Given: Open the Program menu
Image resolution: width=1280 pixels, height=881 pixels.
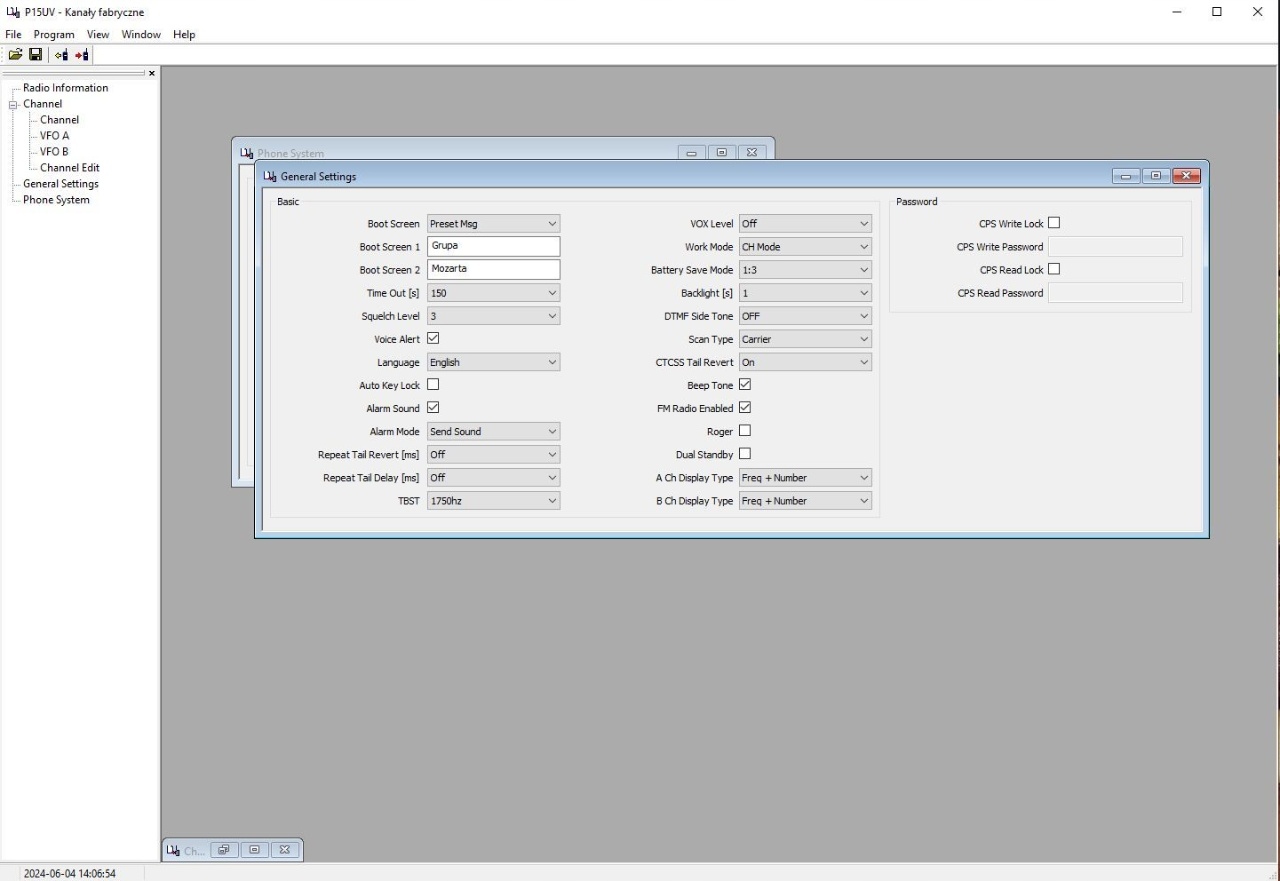Looking at the screenshot, I should point(54,34).
